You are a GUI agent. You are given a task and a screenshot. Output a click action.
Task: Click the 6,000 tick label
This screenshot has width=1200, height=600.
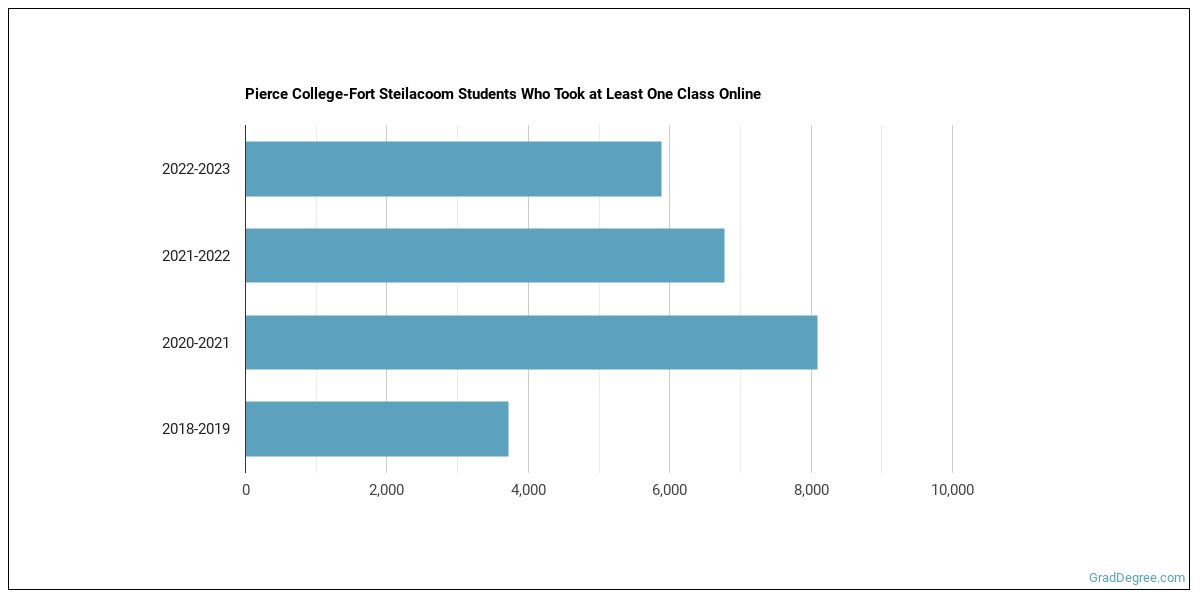tap(669, 490)
